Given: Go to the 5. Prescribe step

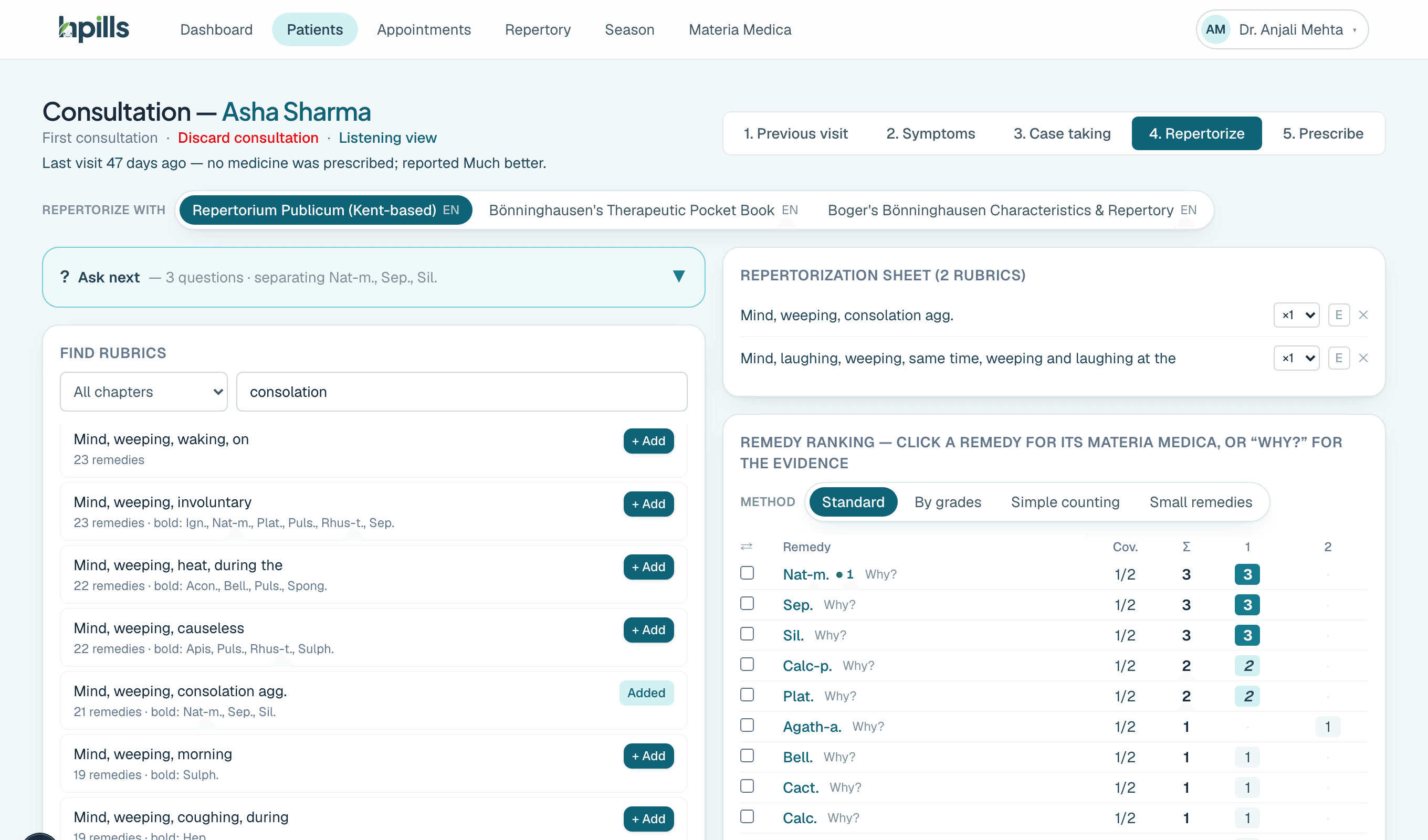Looking at the screenshot, I should [1322, 134].
